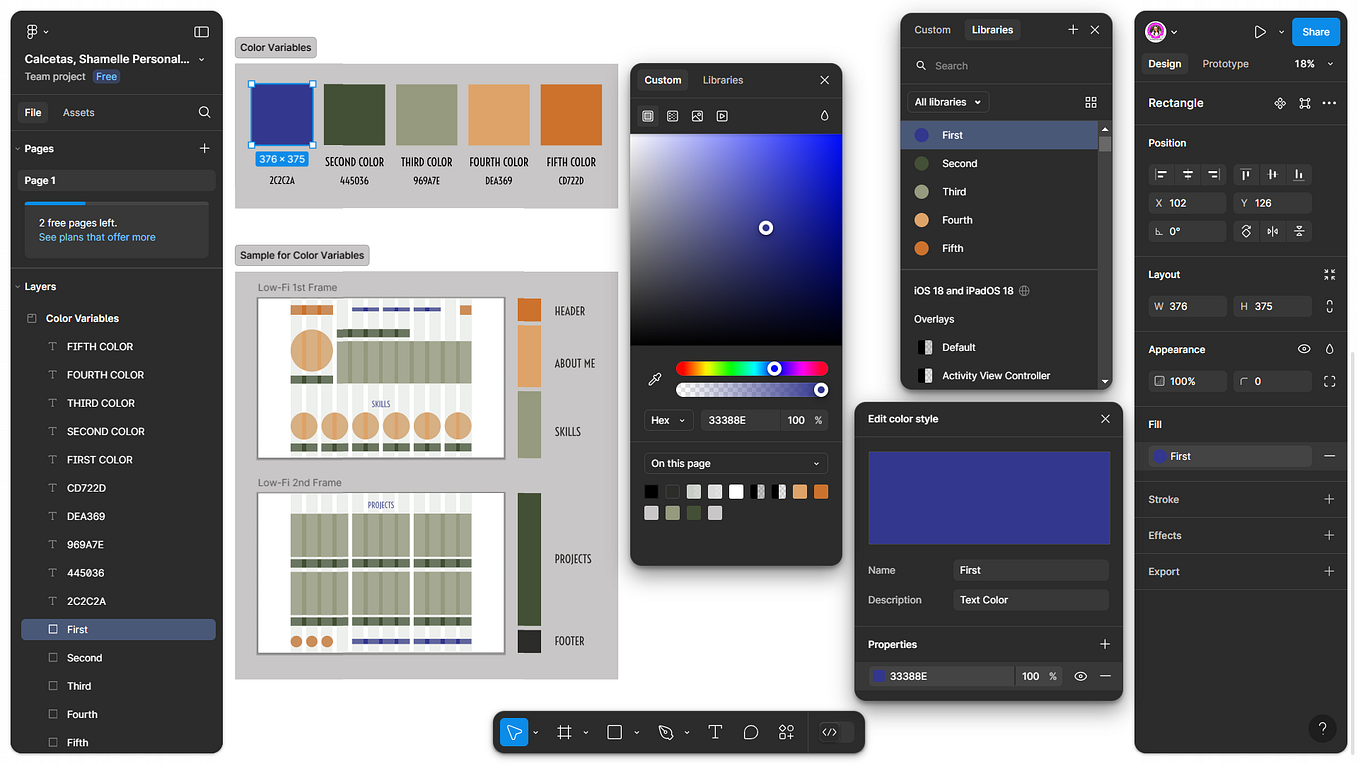The height and width of the screenshot is (764, 1358).
Task: Open the All libraries dropdown
Action: click(946, 101)
